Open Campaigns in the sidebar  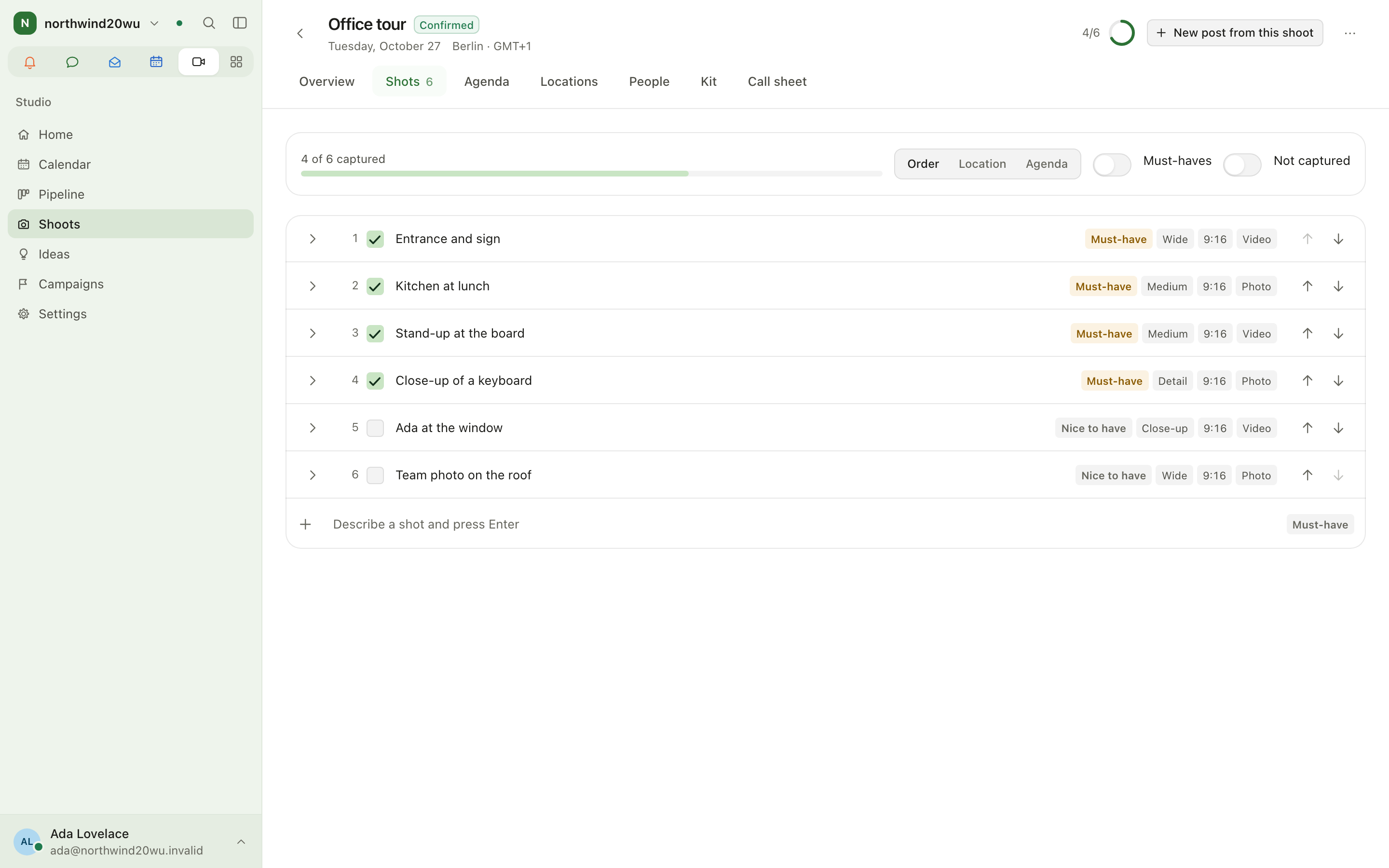[131, 284]
